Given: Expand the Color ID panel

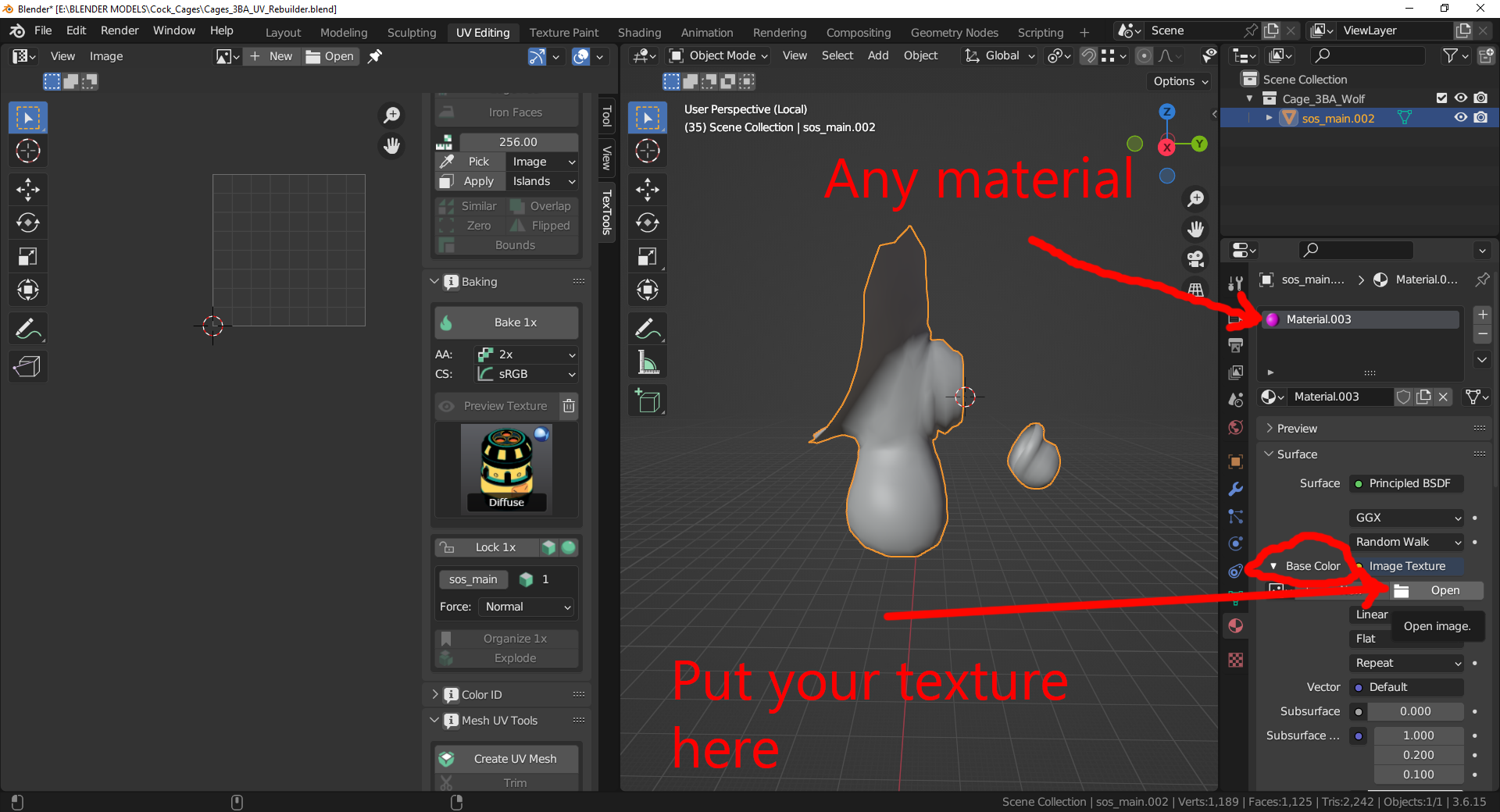Looking at the screenshot, I should point(434,694).
